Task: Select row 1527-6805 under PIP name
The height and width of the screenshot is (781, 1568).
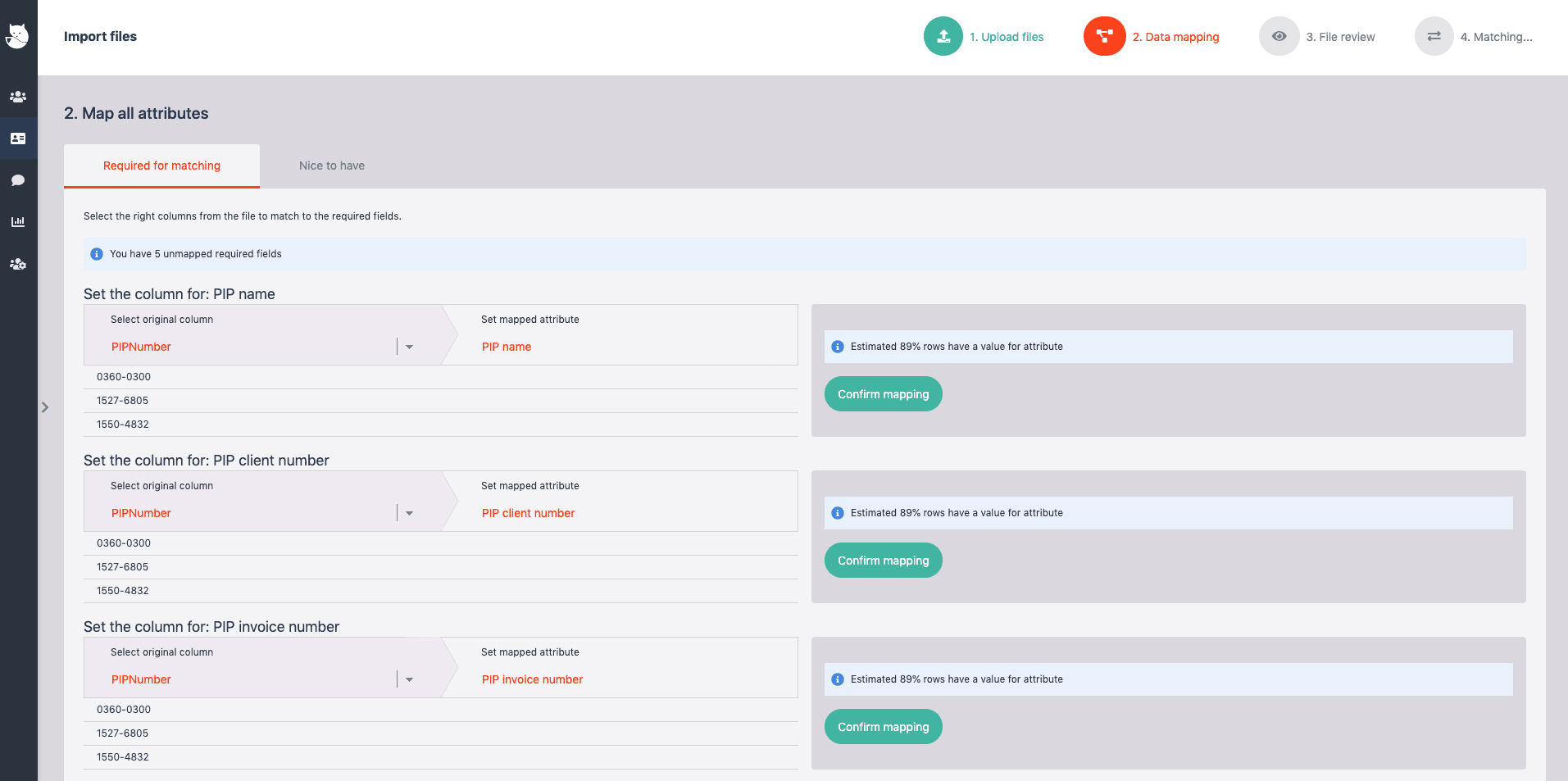Action: click(x=441, y=401)
